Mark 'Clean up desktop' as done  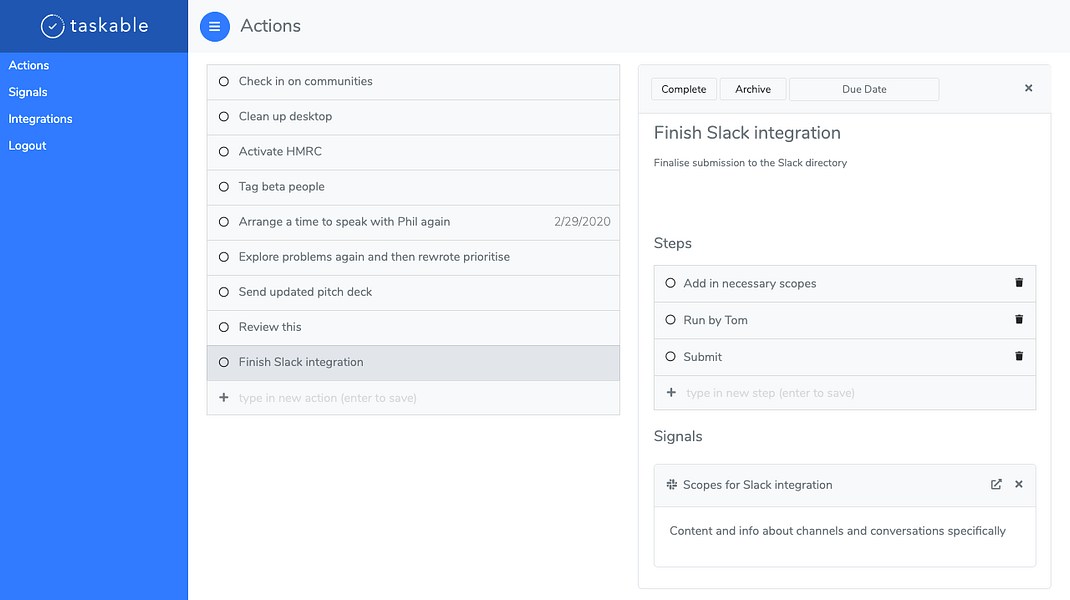click(x=224, y=117)
